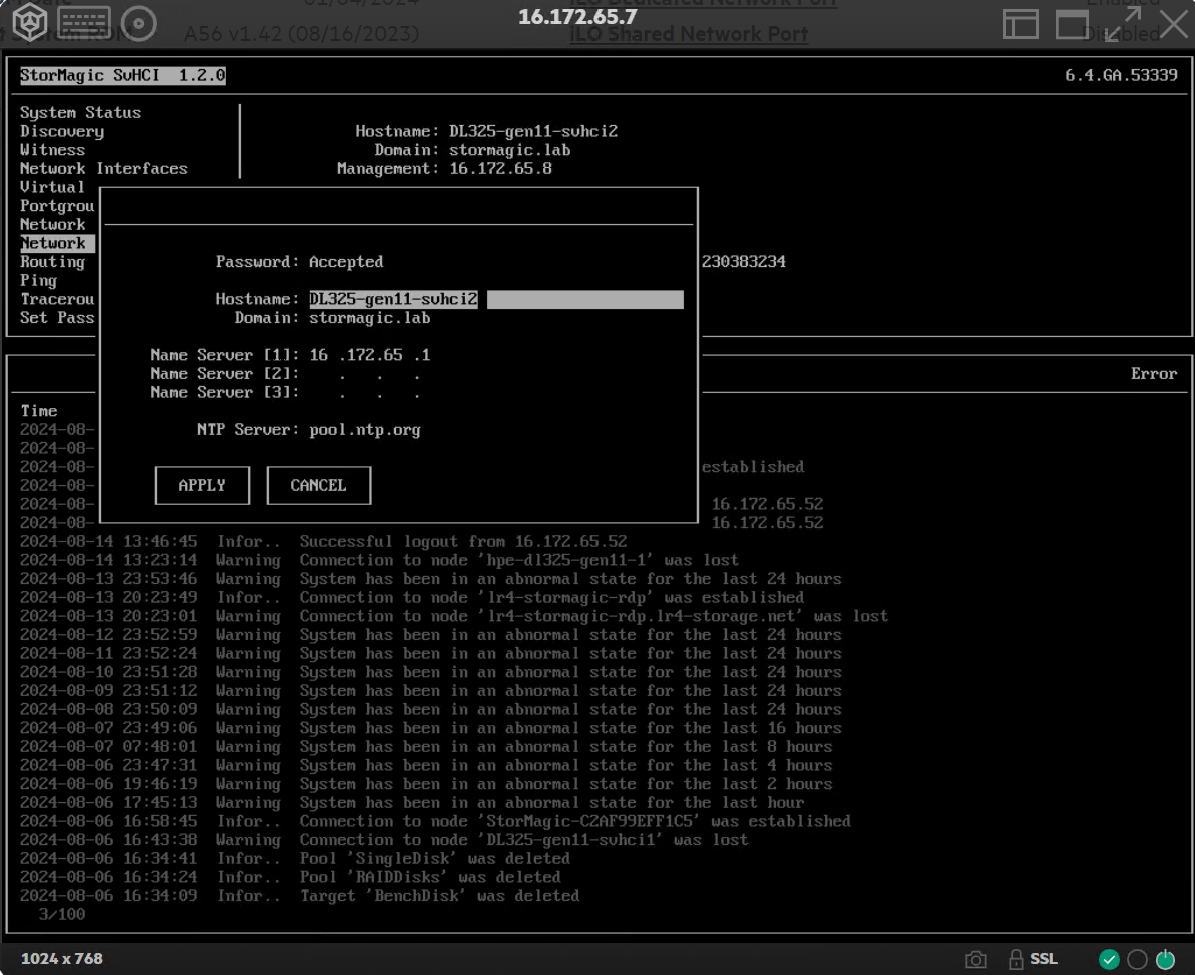Open the Discovery menu entry
The image size is (1195, 975).
click(62, 131)
